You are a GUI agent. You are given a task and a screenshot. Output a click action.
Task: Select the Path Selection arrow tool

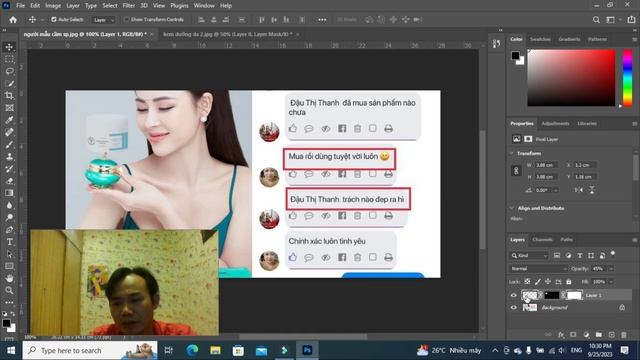pyautogui.click(x=9, y=254)
